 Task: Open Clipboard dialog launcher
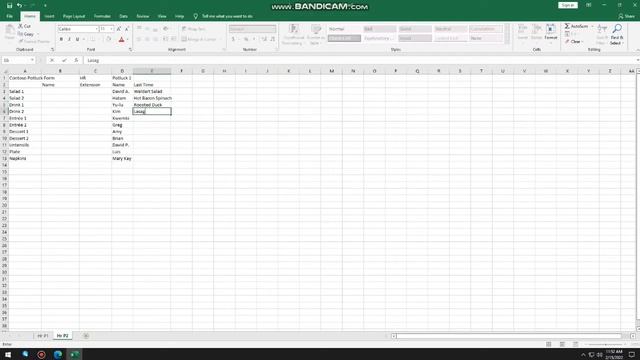point(52,49)
